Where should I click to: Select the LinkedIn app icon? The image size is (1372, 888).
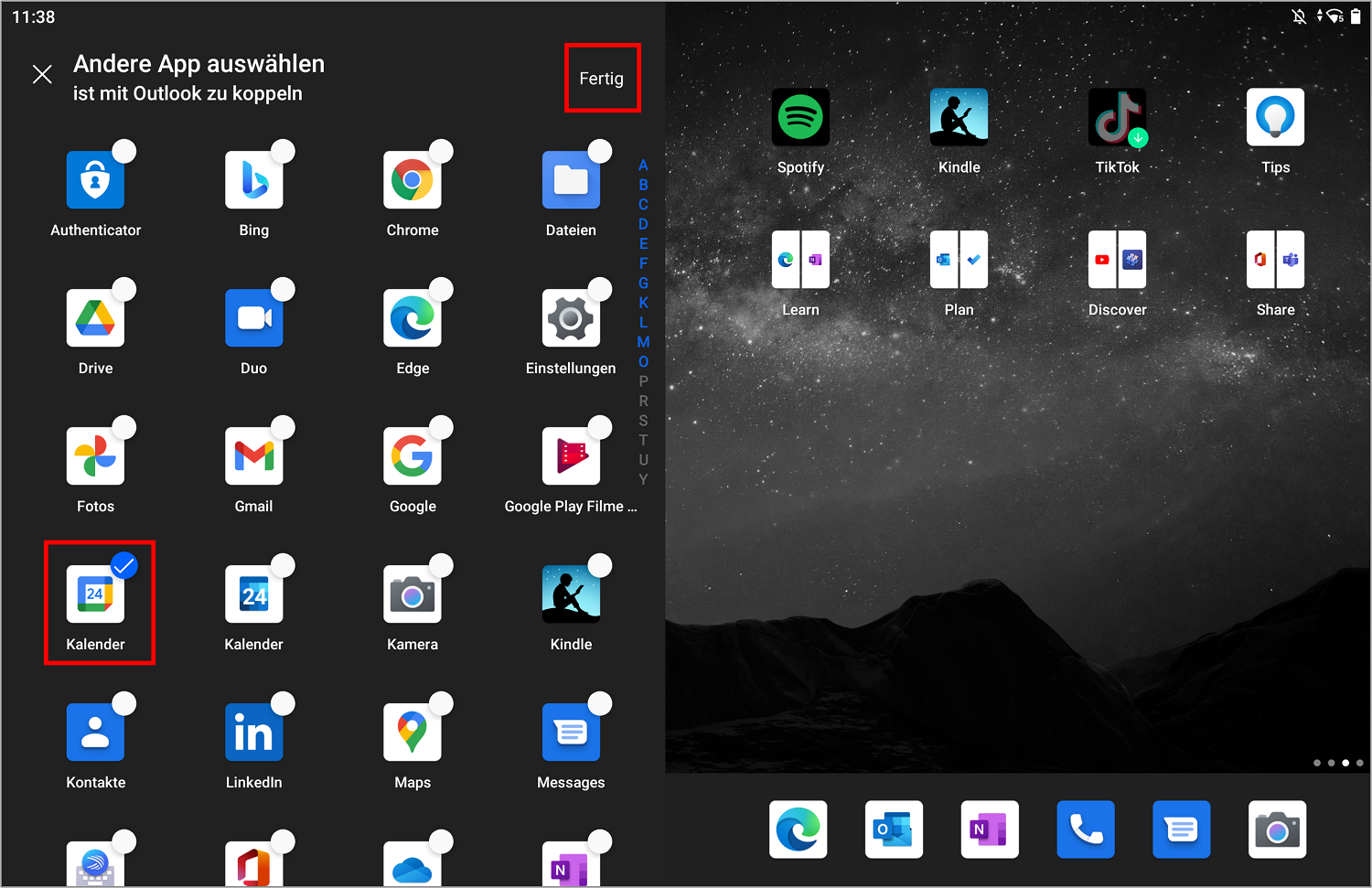254,733
